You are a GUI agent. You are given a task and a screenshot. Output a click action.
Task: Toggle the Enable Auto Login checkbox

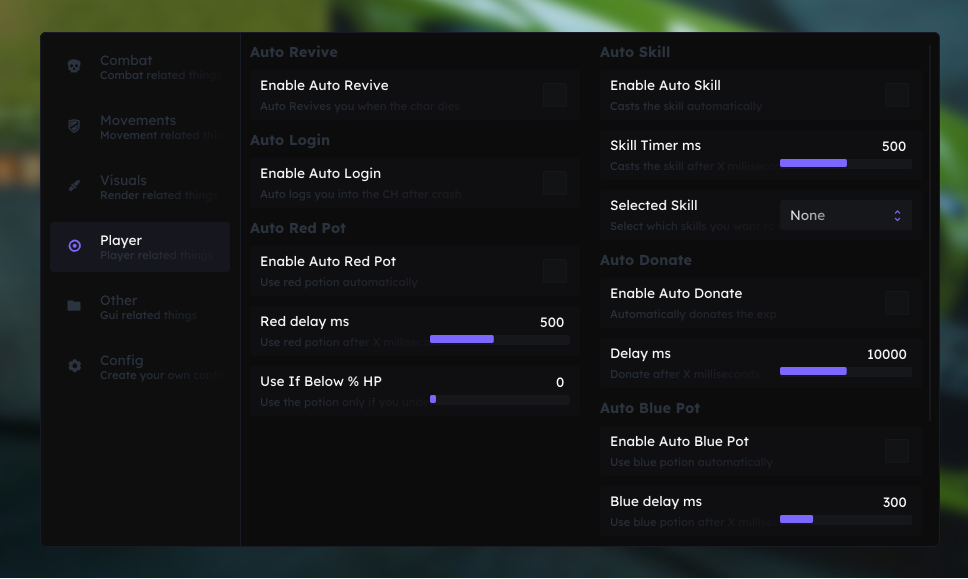point(554,183)
